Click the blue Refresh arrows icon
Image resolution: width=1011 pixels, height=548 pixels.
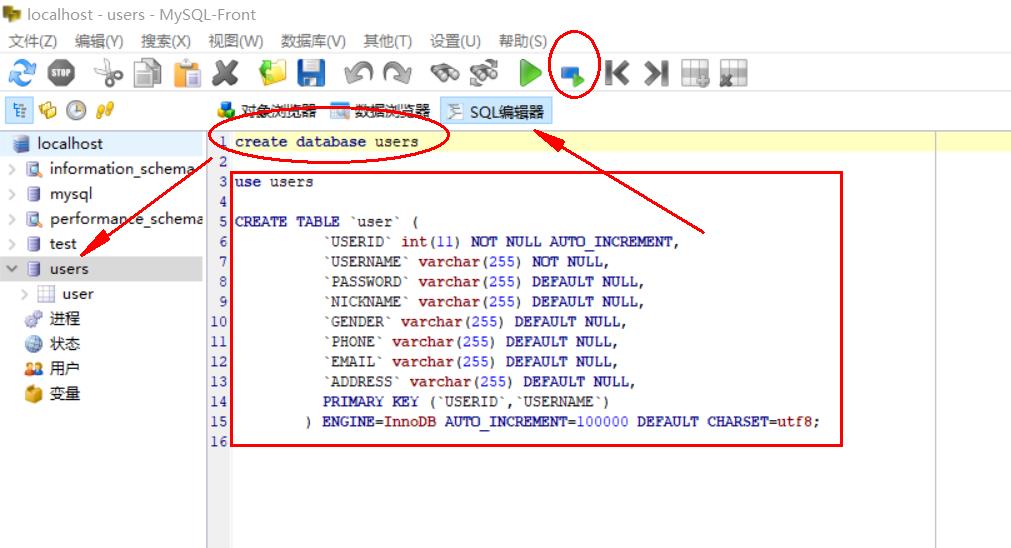pyautogui.click(x=22, y=73)
